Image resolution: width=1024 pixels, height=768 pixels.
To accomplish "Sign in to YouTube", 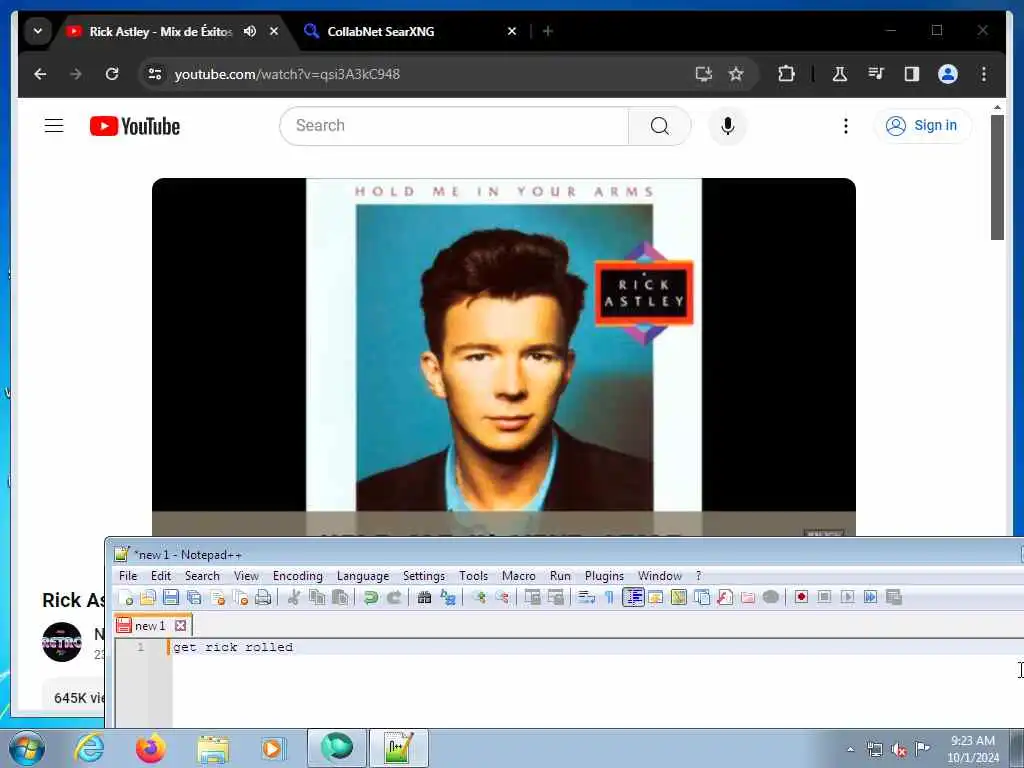I will [922, 125].
